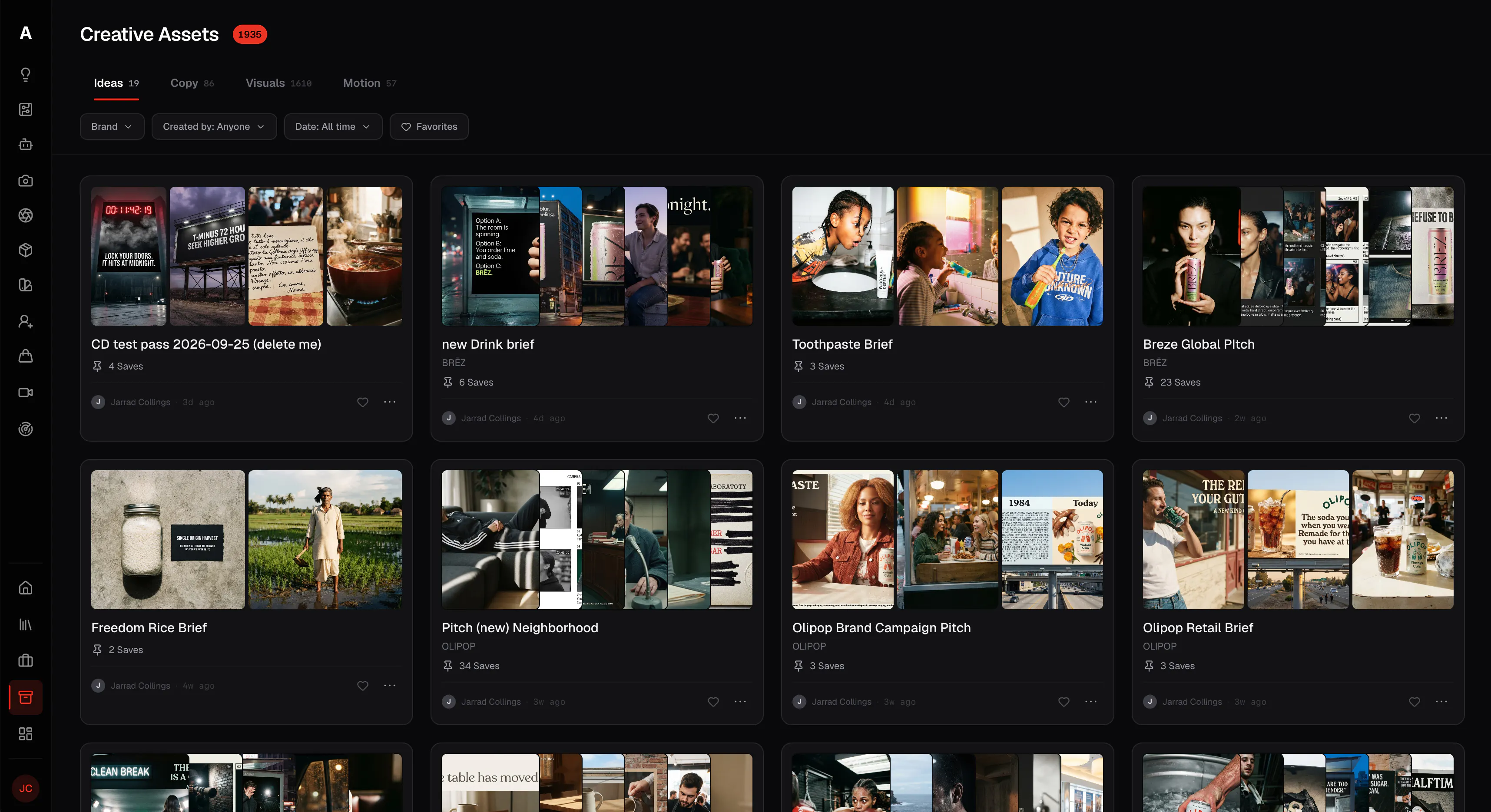Open more options on CD test pass card
Screen dimensions: 1491x812
[390, 402]
